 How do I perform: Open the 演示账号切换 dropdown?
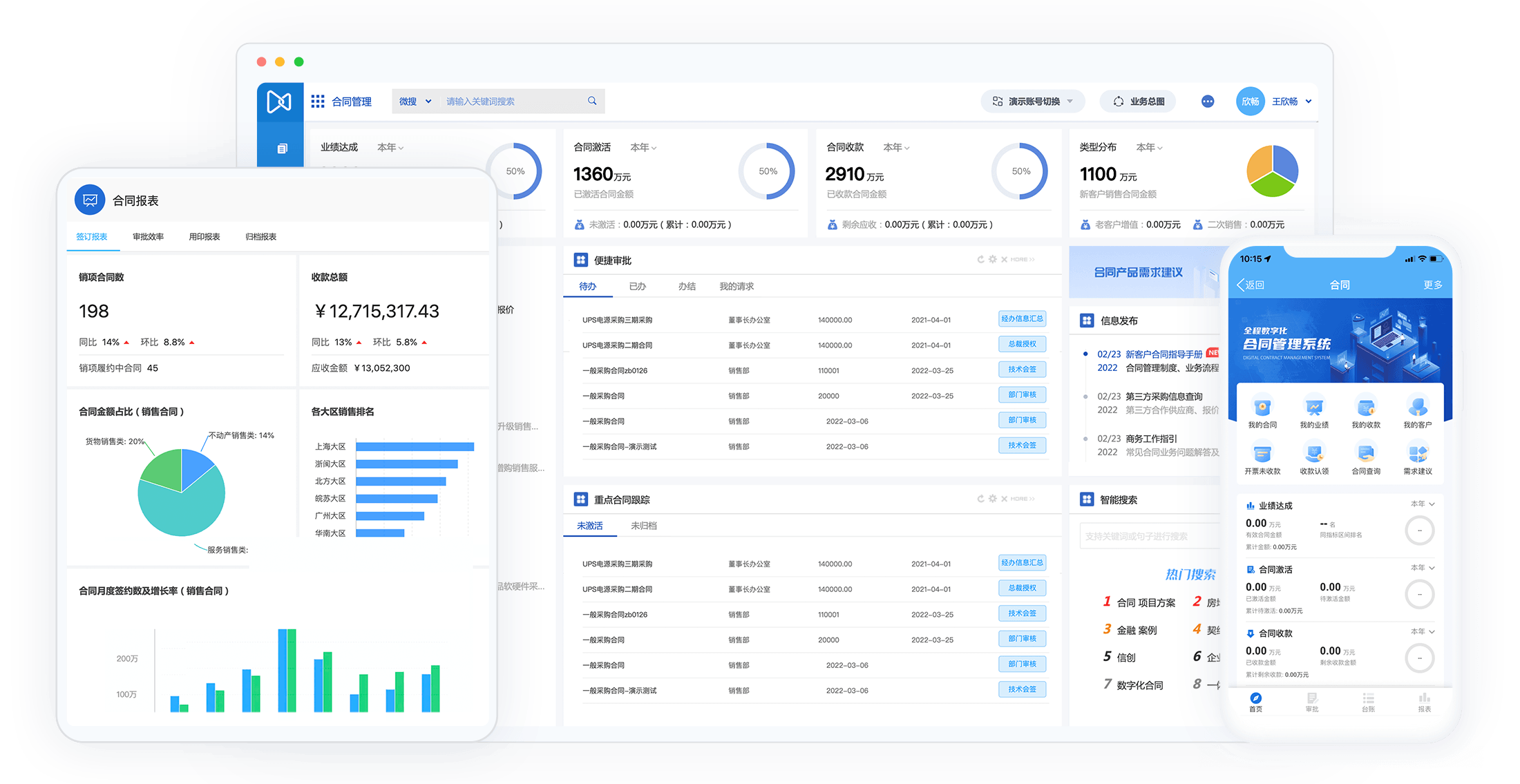click(x=1033, y=102)
